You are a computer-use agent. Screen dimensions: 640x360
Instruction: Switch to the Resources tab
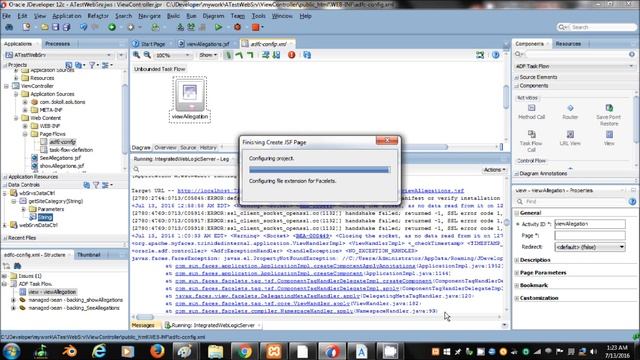tap(568, 44)
